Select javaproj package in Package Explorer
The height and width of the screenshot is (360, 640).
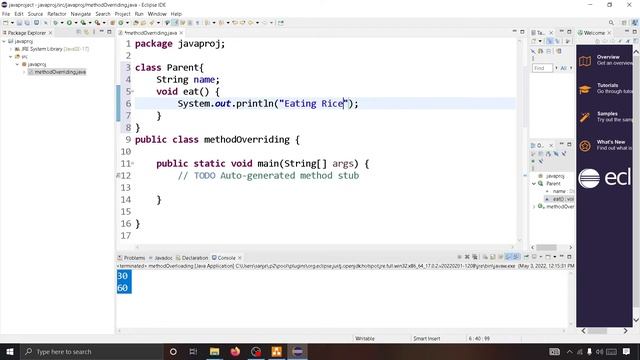pyautogui.click(x=33, y=64)
